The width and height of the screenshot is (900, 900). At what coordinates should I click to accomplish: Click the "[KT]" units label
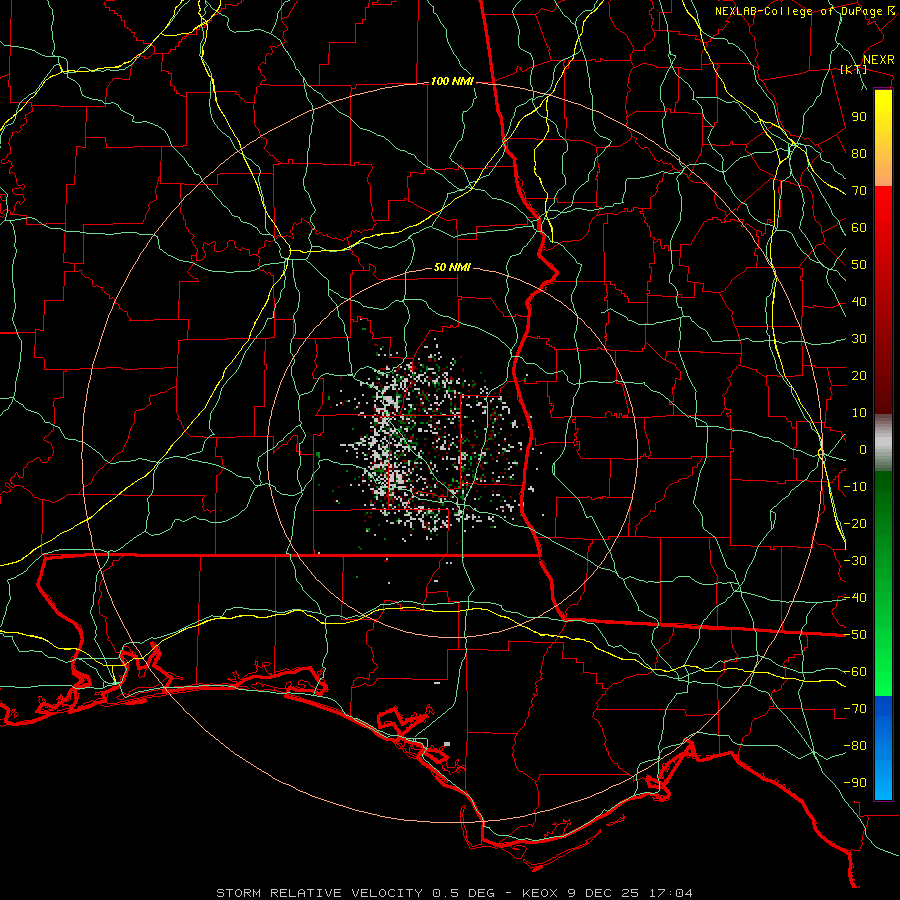pyautogui.click(x=854, y=69)
